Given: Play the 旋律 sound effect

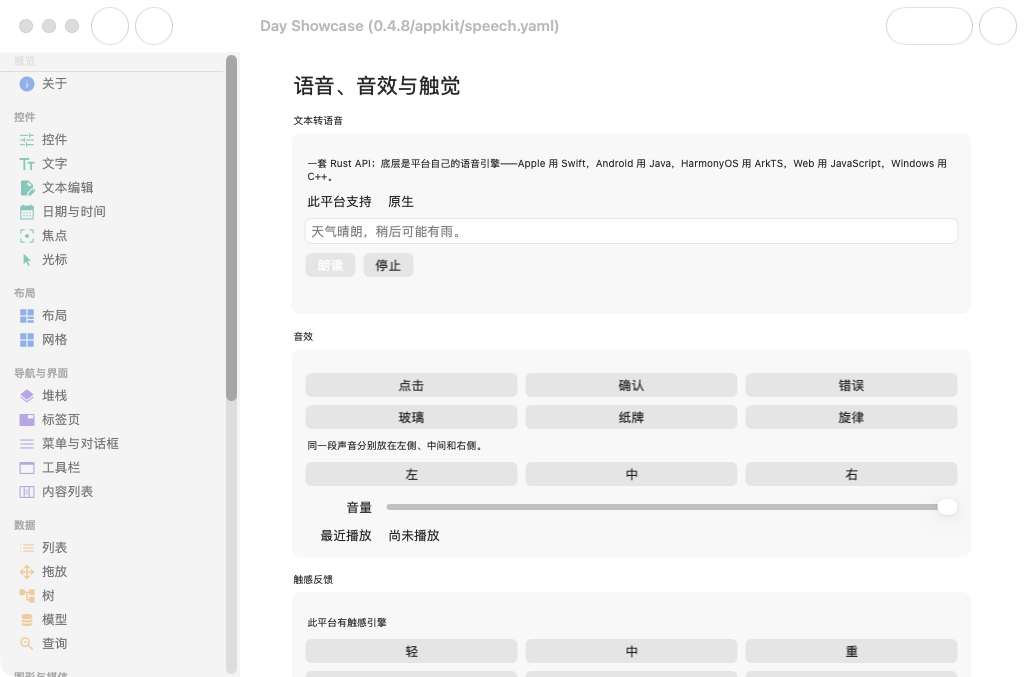Looking at the screenshot, I should (852, 417).
